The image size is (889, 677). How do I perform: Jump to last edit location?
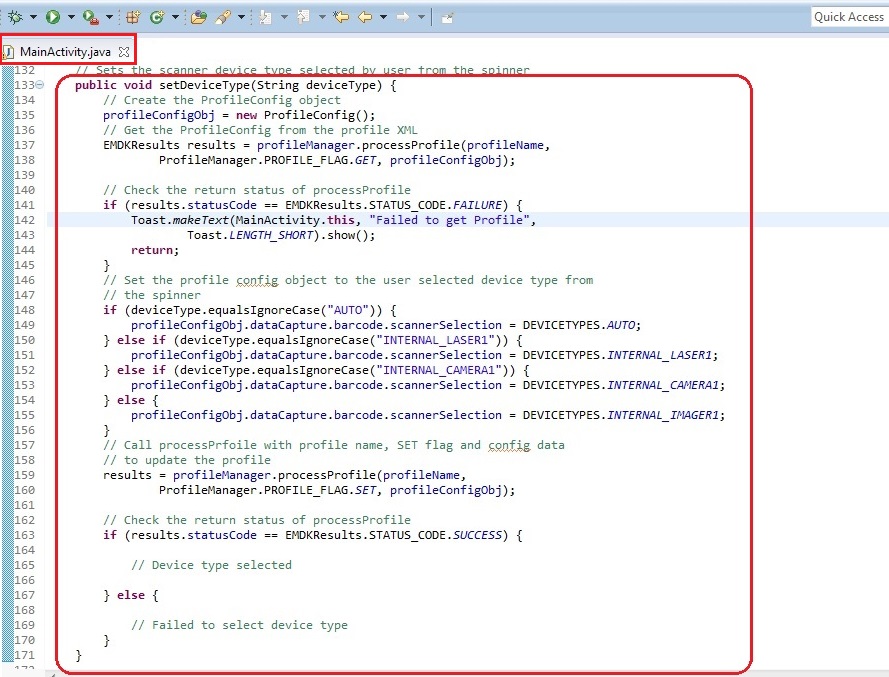point(342,17)
